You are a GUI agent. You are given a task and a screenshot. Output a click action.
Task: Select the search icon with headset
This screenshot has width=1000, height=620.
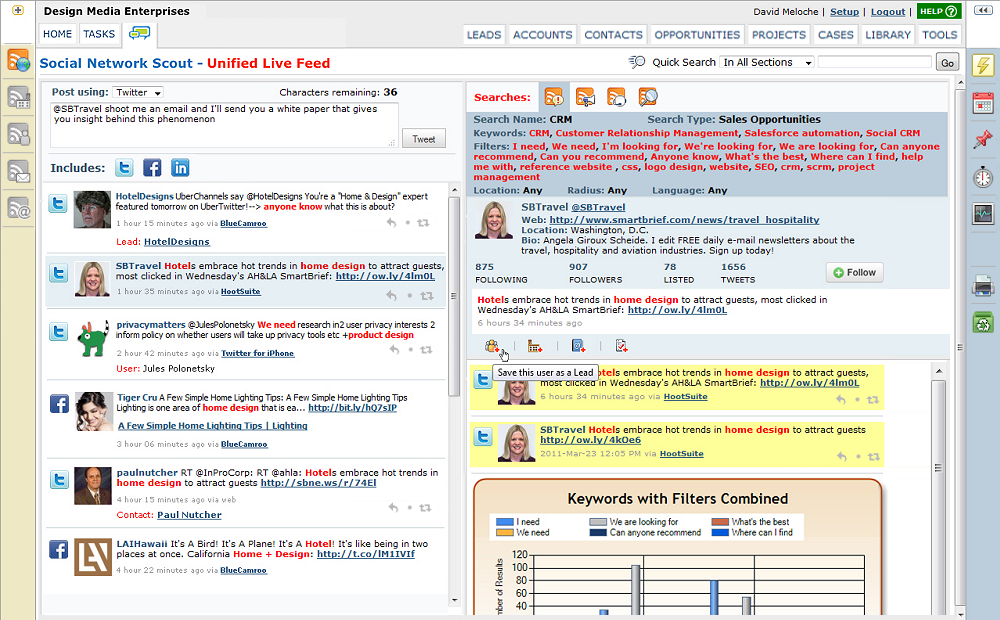pos(616,97)
